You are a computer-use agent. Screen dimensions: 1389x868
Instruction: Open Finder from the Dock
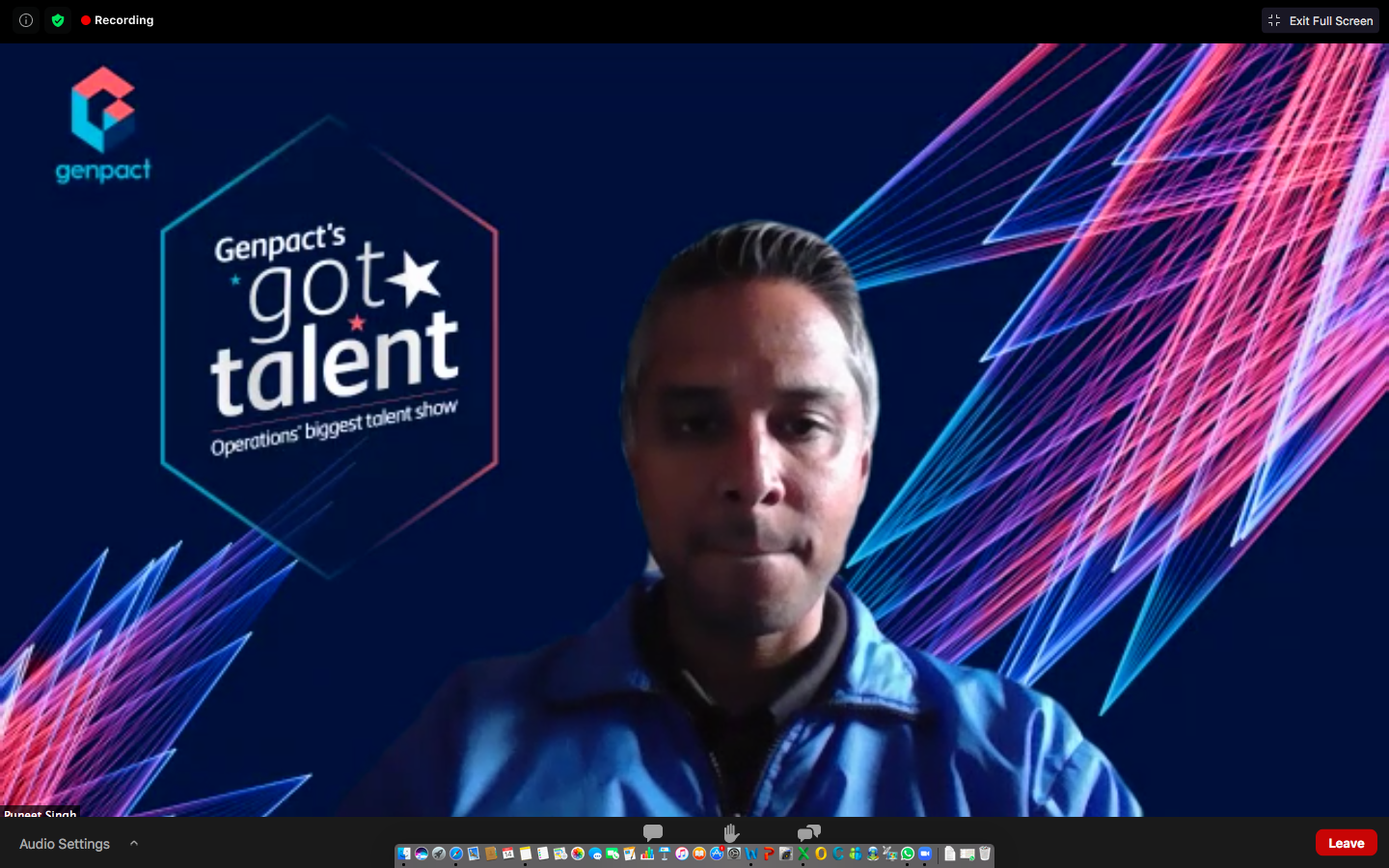[404, 854]
